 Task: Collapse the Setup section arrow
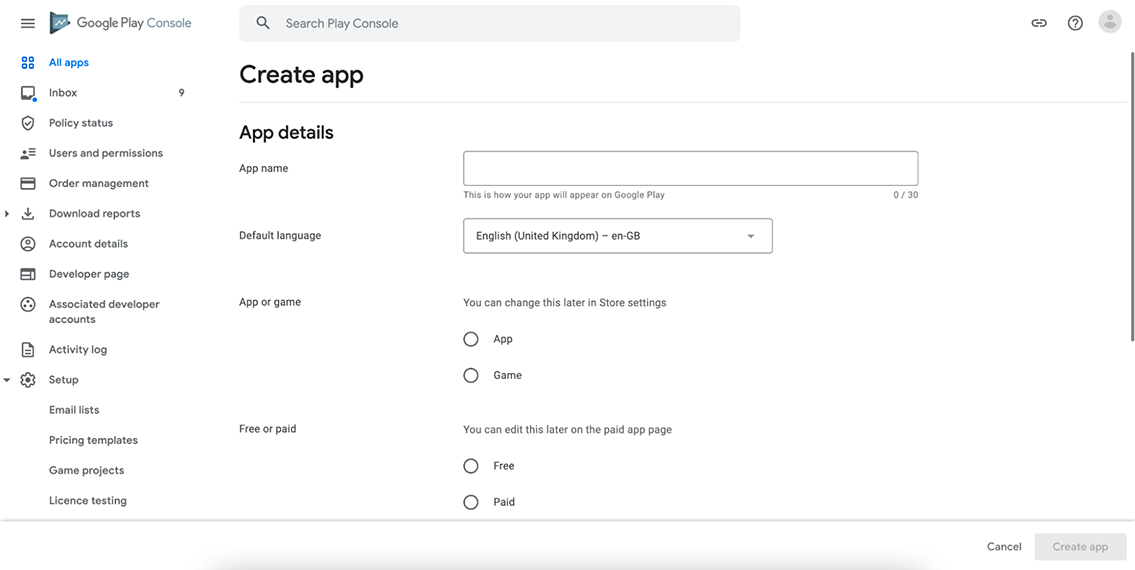[x=7, y=380]
